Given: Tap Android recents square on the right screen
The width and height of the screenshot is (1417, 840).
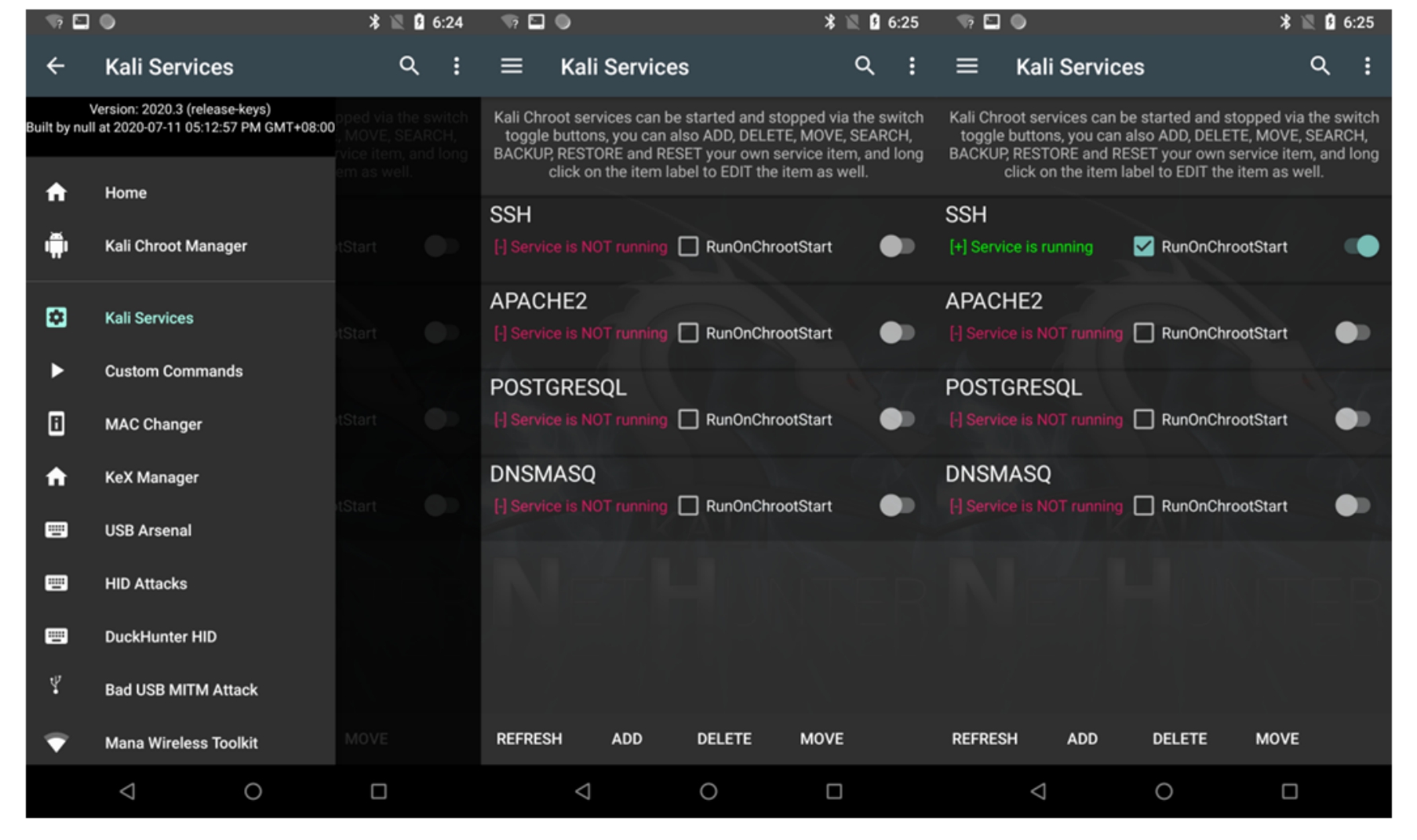Looking at the screenshot, I should [1290, 791].
